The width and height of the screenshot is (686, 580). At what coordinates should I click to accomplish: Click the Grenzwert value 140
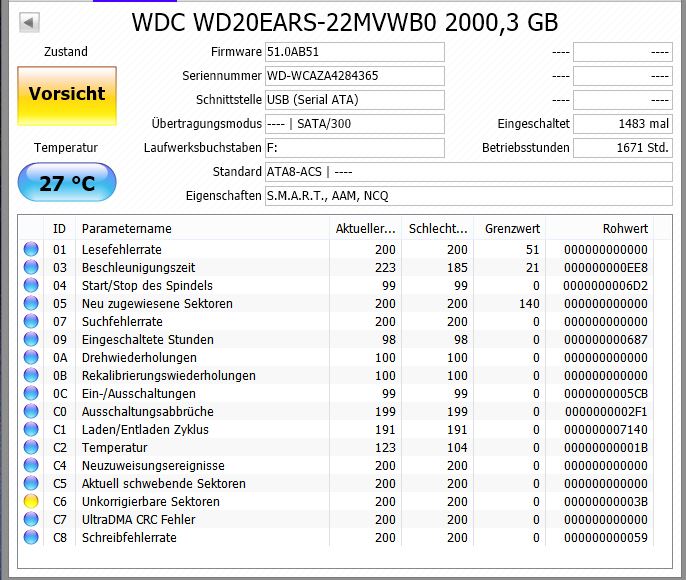click(x=529, y=304)
